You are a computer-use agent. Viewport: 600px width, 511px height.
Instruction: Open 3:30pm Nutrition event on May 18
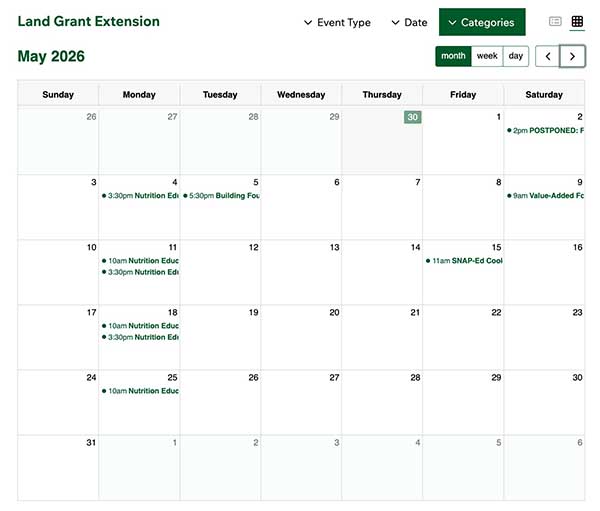pyautogui.click(x=141, y=337)
